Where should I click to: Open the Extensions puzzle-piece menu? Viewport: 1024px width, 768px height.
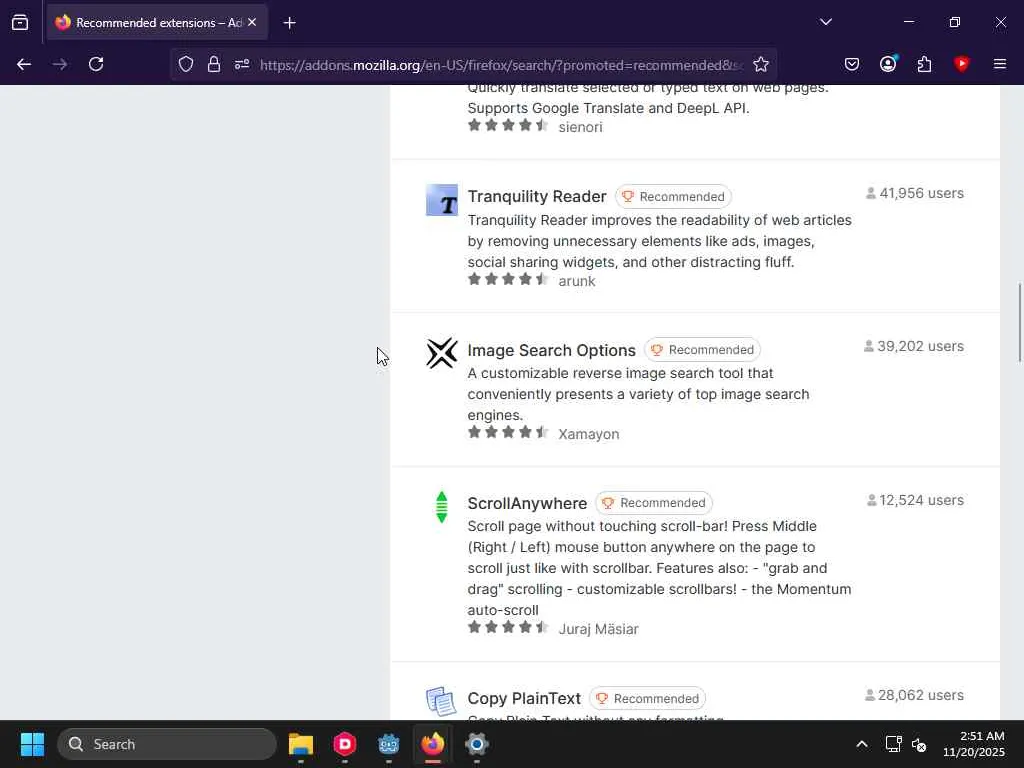(x=924, y=64)
